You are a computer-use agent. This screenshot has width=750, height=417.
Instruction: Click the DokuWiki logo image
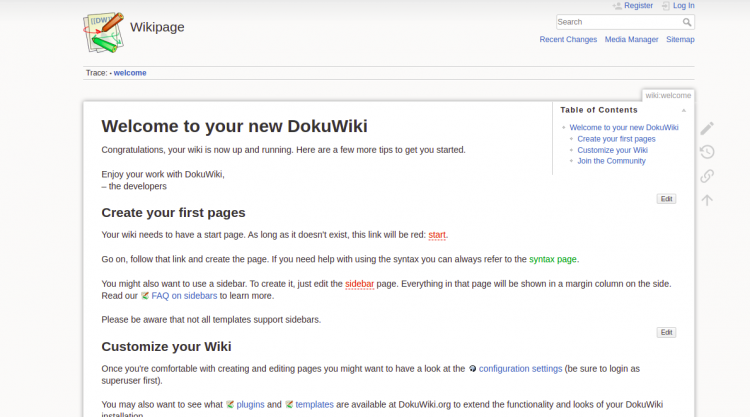(x=104, y=33)
